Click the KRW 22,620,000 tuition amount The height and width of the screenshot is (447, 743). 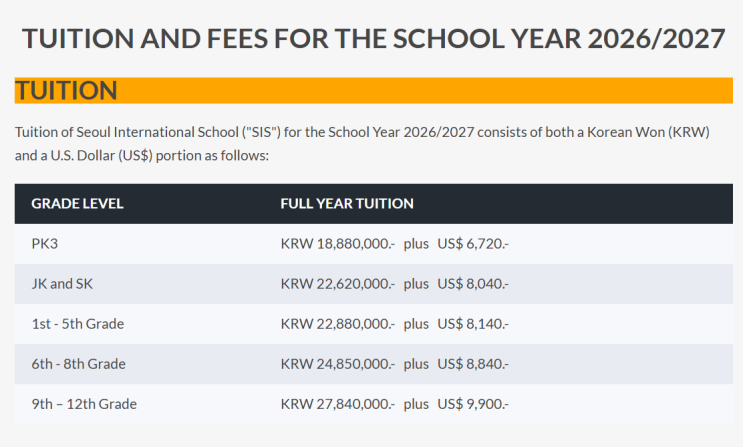(338, 283)
